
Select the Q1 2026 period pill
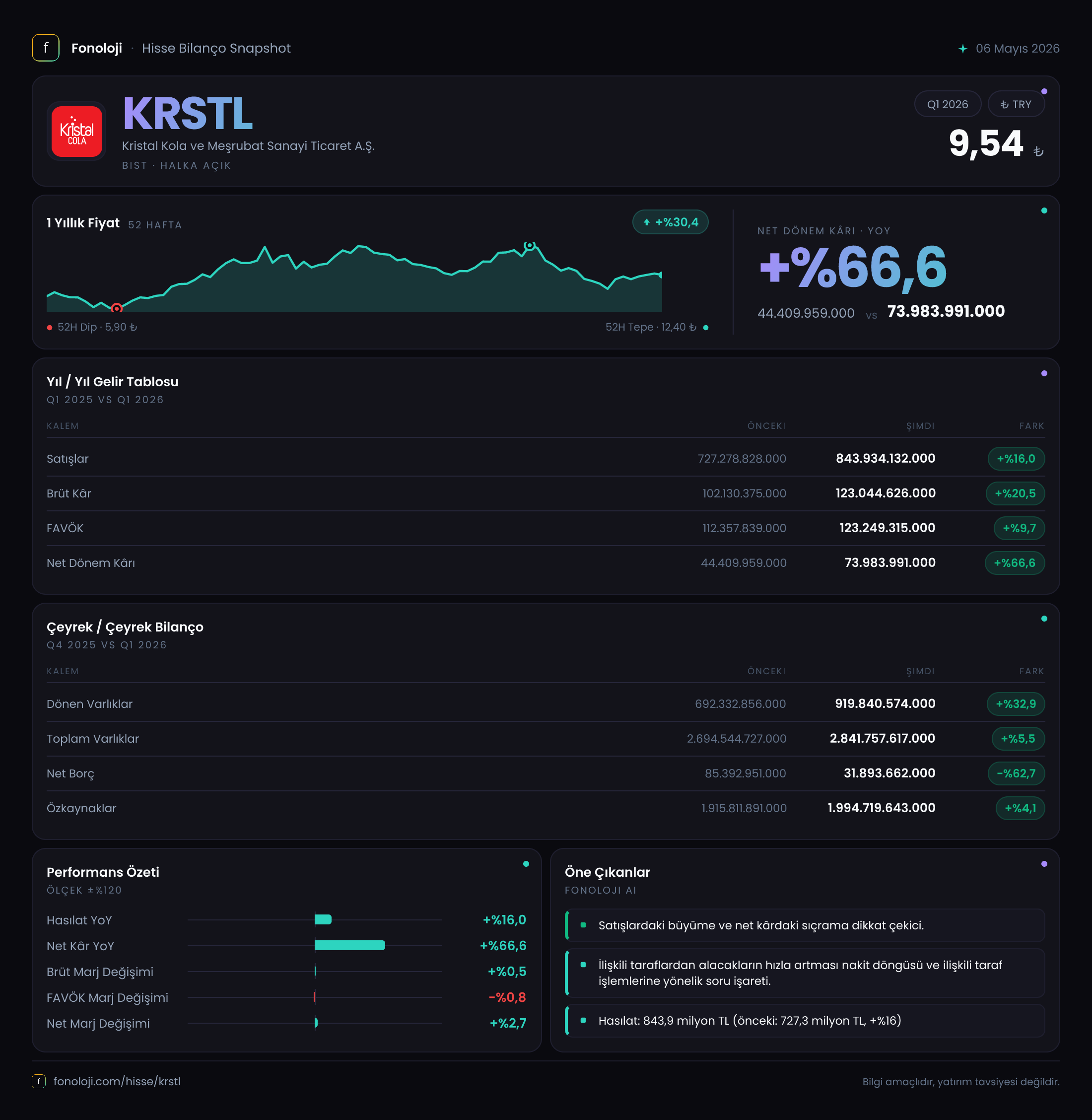point(948,104)
